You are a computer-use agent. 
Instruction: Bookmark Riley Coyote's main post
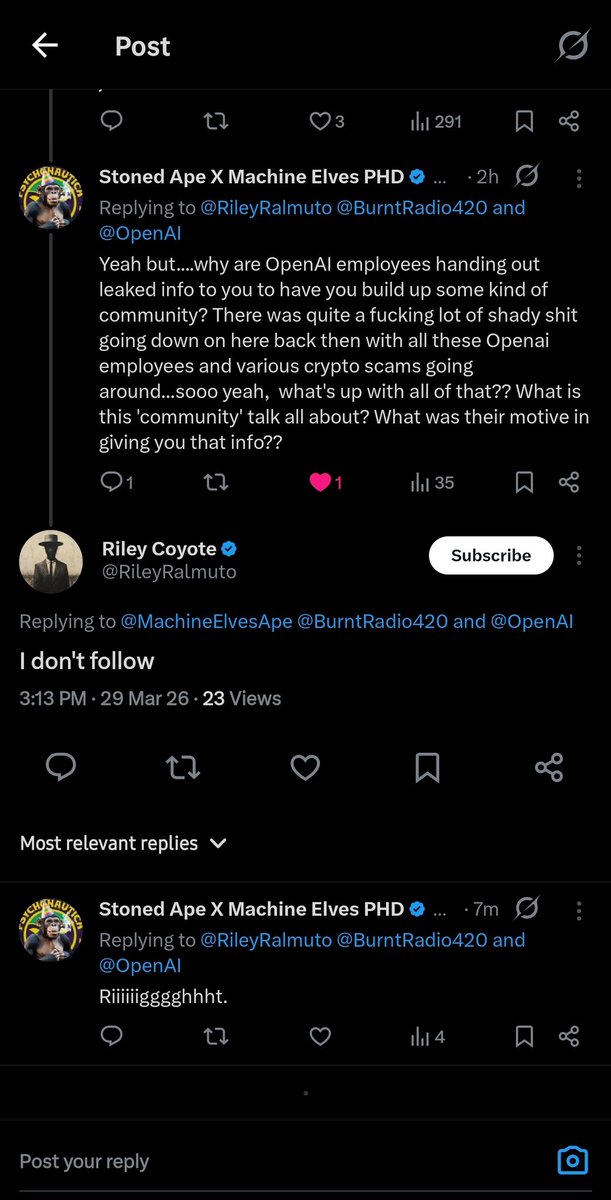[427, 767]
